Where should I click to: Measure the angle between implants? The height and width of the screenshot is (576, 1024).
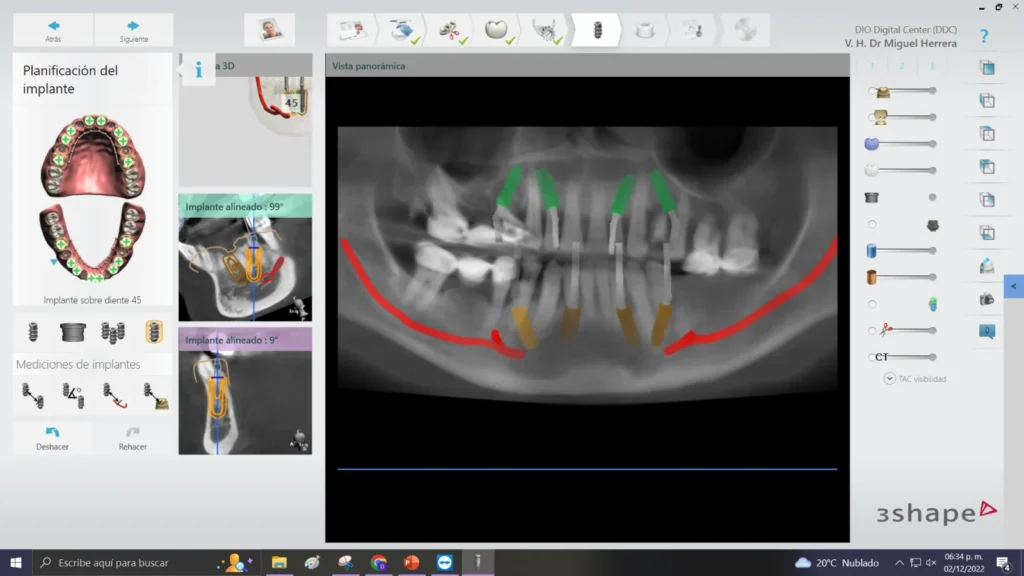(x=73, y=396)
